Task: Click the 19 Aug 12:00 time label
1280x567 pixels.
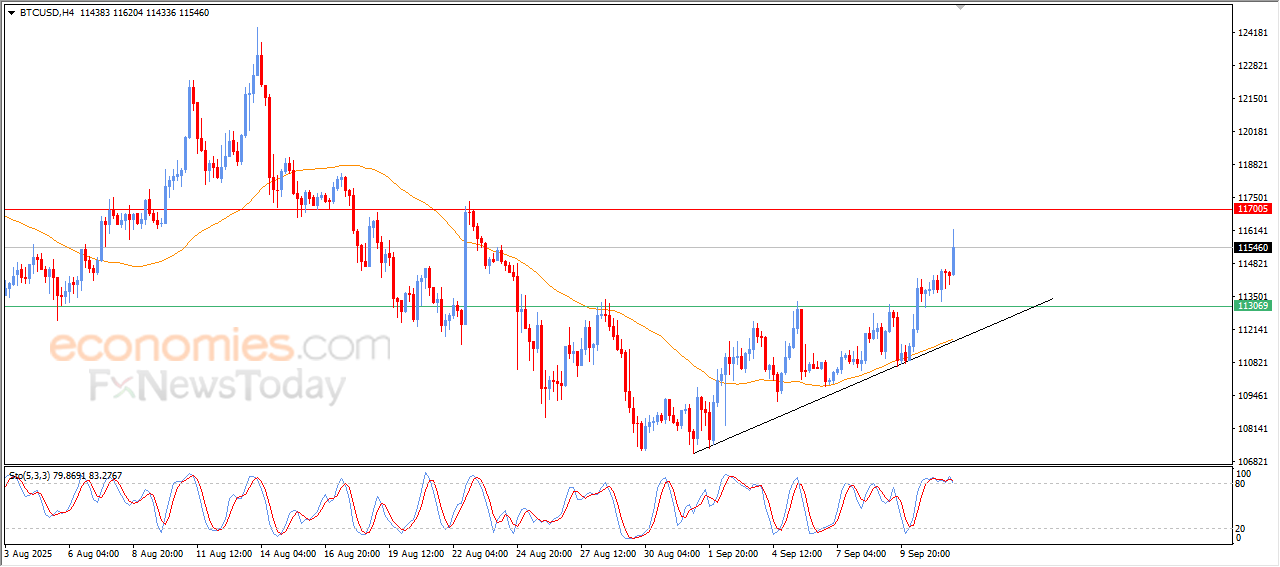Action: click(415, 553)
